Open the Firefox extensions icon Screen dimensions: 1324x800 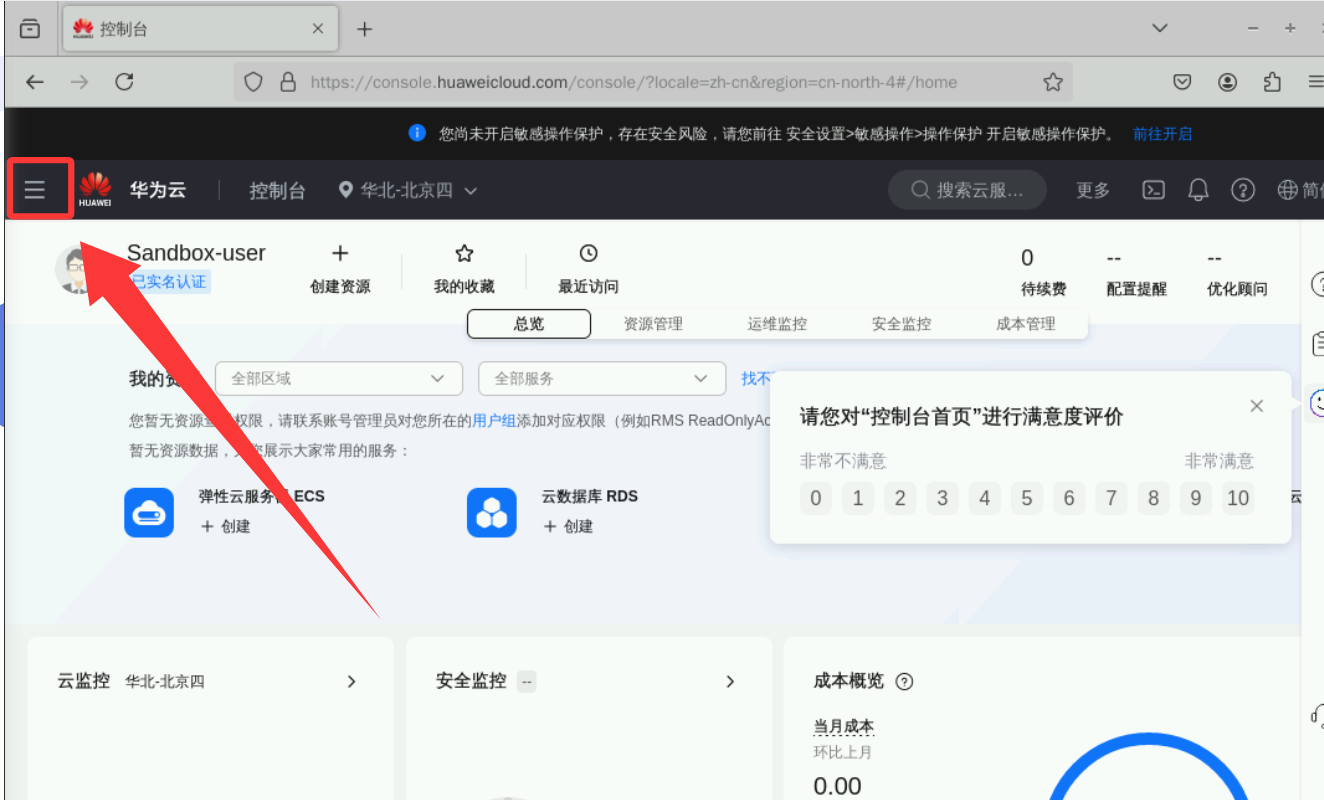pos(1272,82)
